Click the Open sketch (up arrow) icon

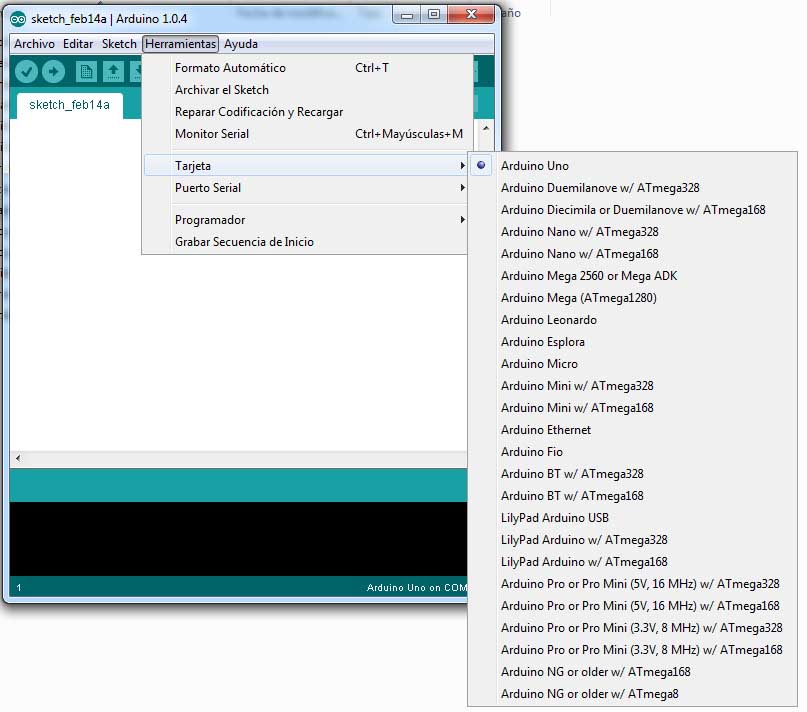point(113,72)
